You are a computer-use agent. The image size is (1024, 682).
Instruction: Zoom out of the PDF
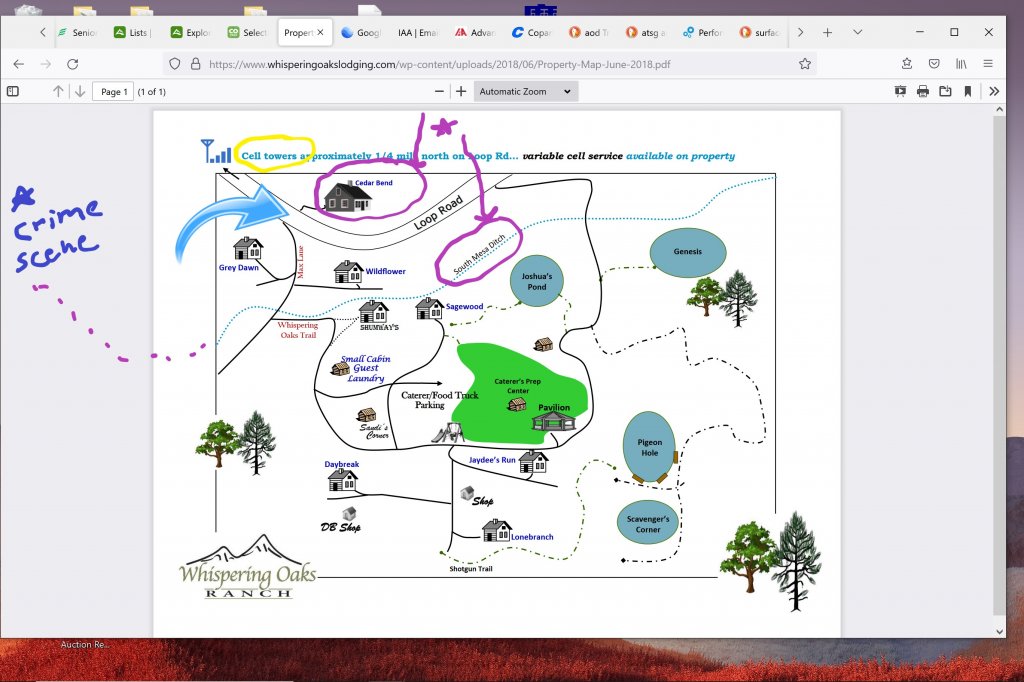439,91
